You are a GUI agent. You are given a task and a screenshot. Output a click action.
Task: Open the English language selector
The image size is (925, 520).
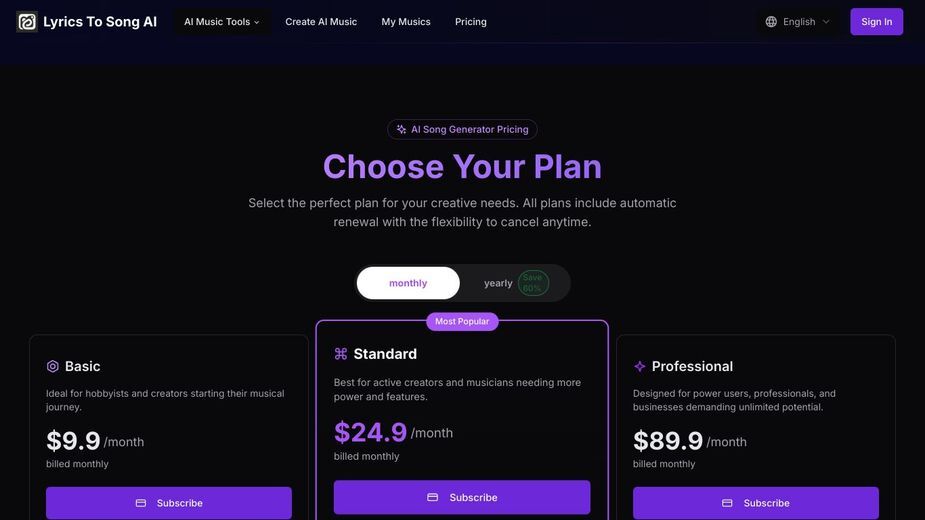798,22
